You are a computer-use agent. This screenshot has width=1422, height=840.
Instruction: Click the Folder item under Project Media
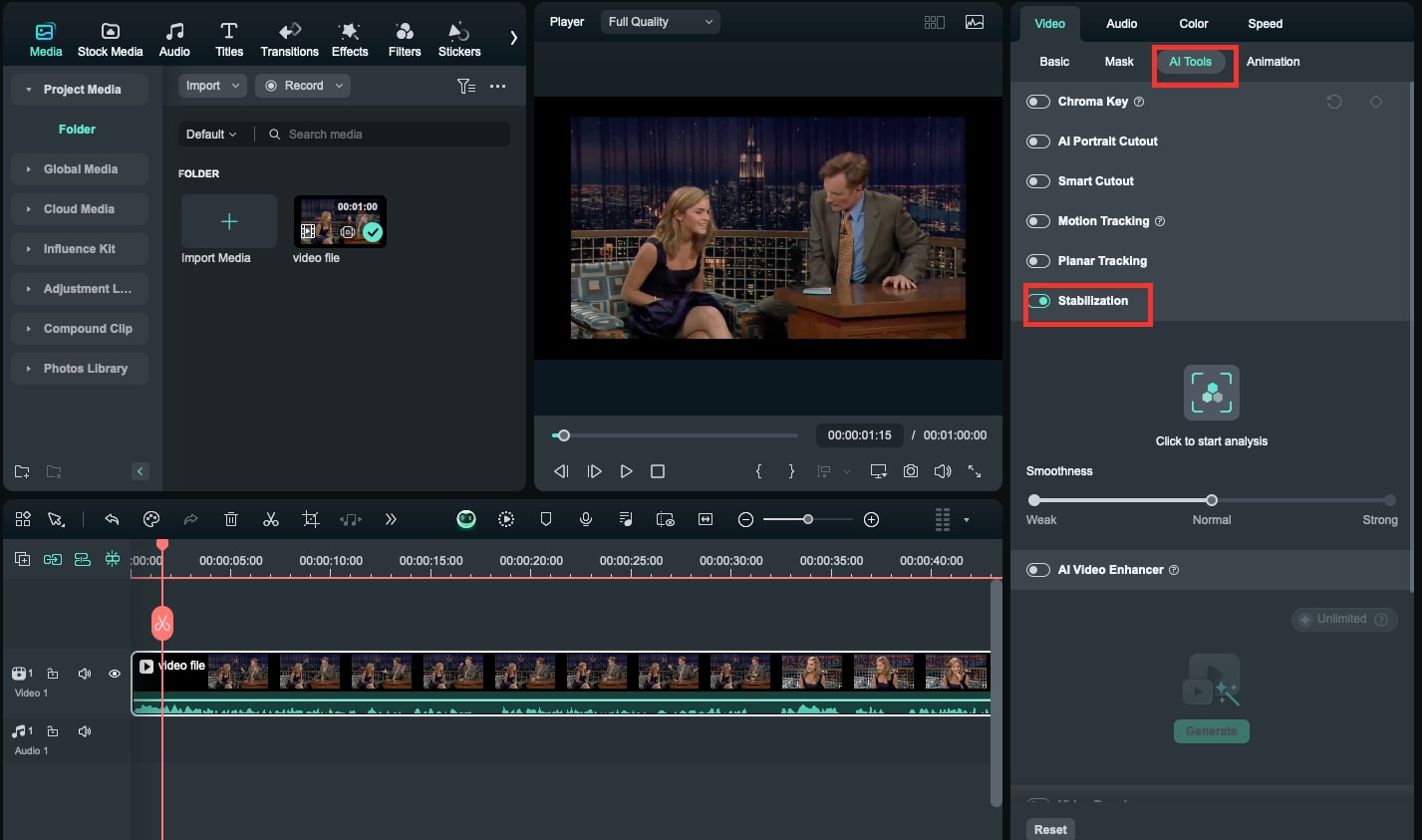77,130
